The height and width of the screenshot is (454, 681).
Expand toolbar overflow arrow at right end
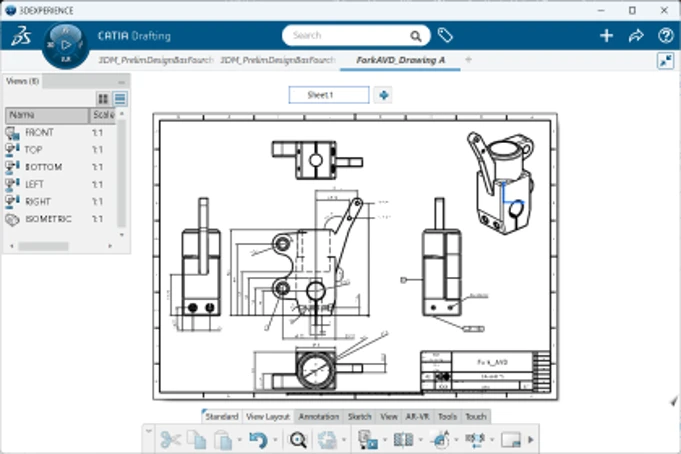[x=531, y=440]
